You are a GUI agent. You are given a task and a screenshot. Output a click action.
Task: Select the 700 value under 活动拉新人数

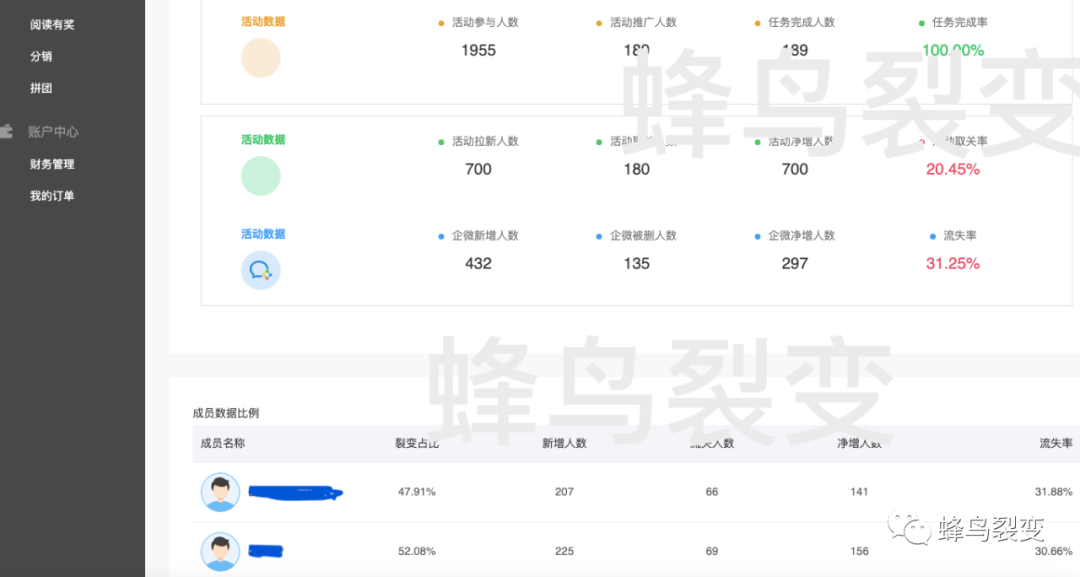point(478,169)
